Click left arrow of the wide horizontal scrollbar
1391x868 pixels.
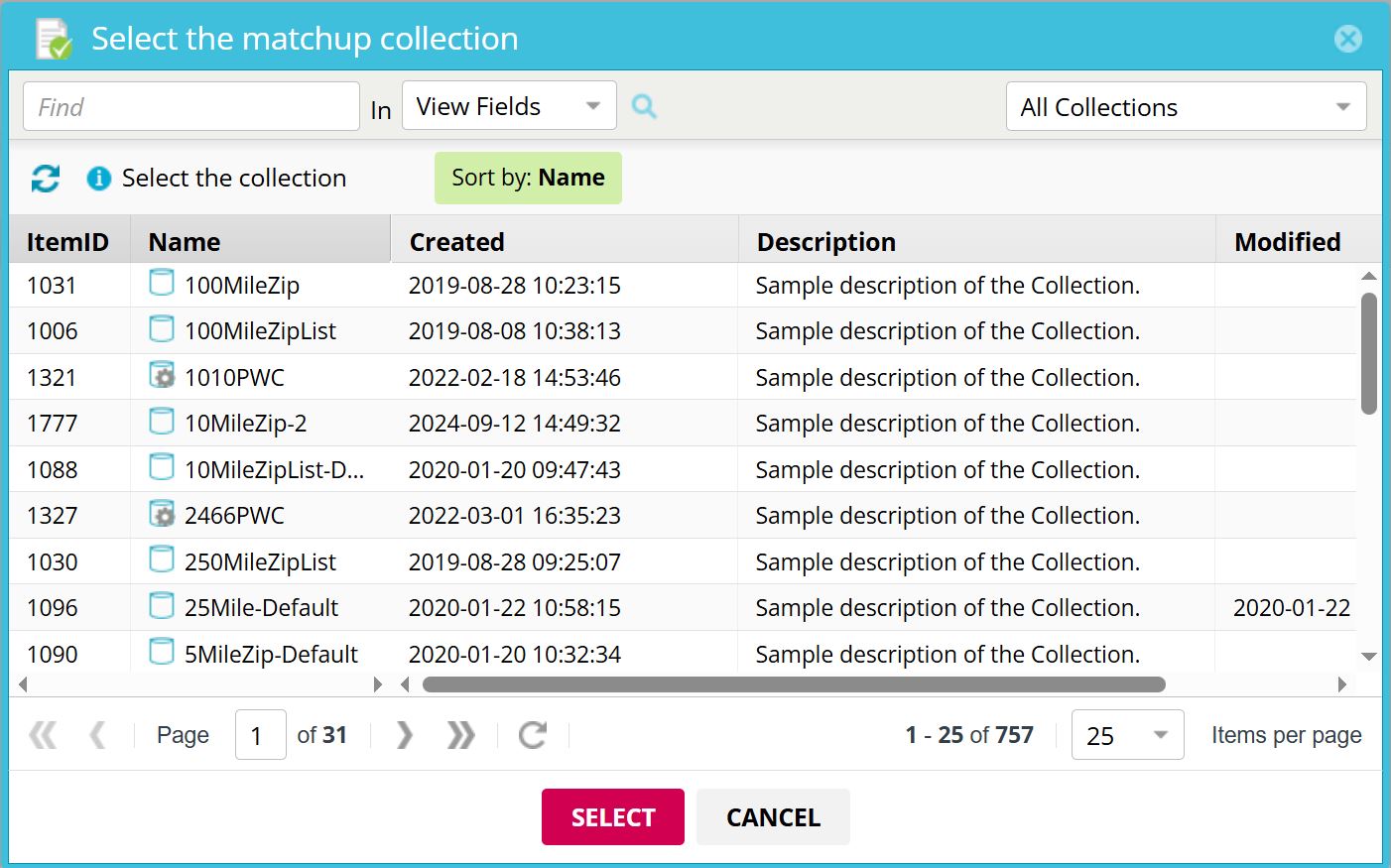click(x=405, y=684)
